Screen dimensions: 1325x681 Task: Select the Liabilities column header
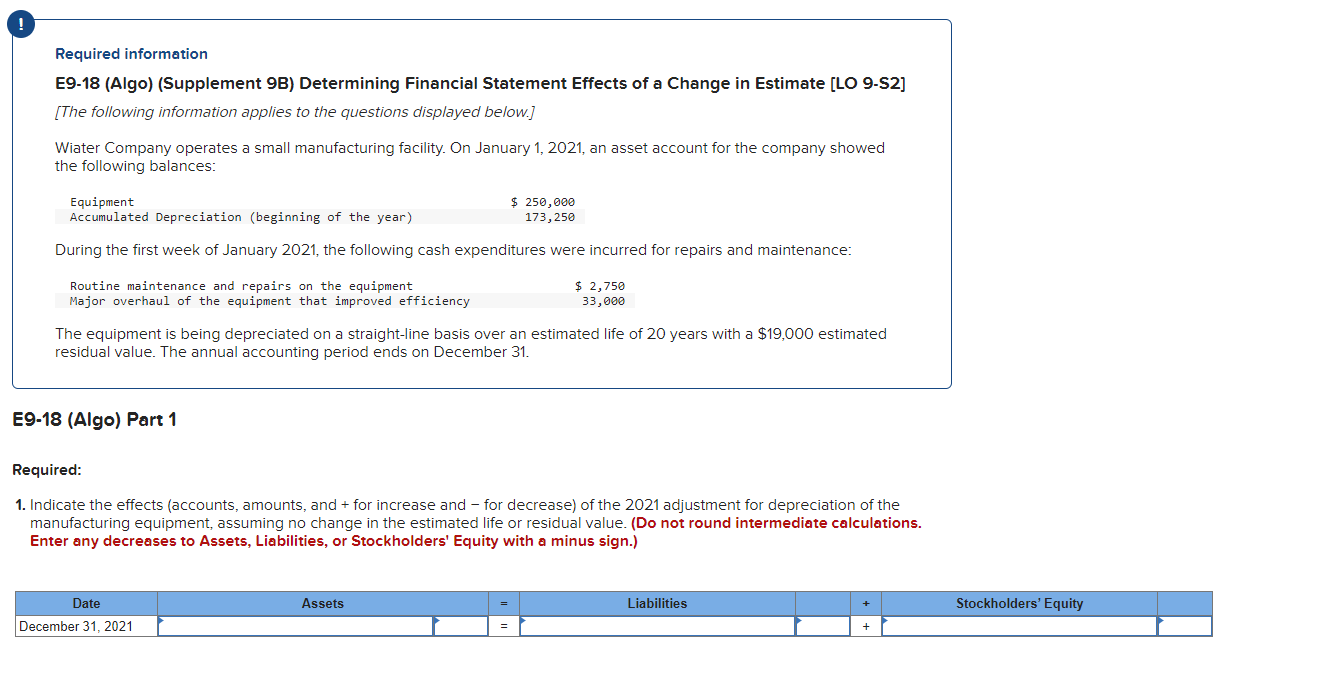(657, 602)
